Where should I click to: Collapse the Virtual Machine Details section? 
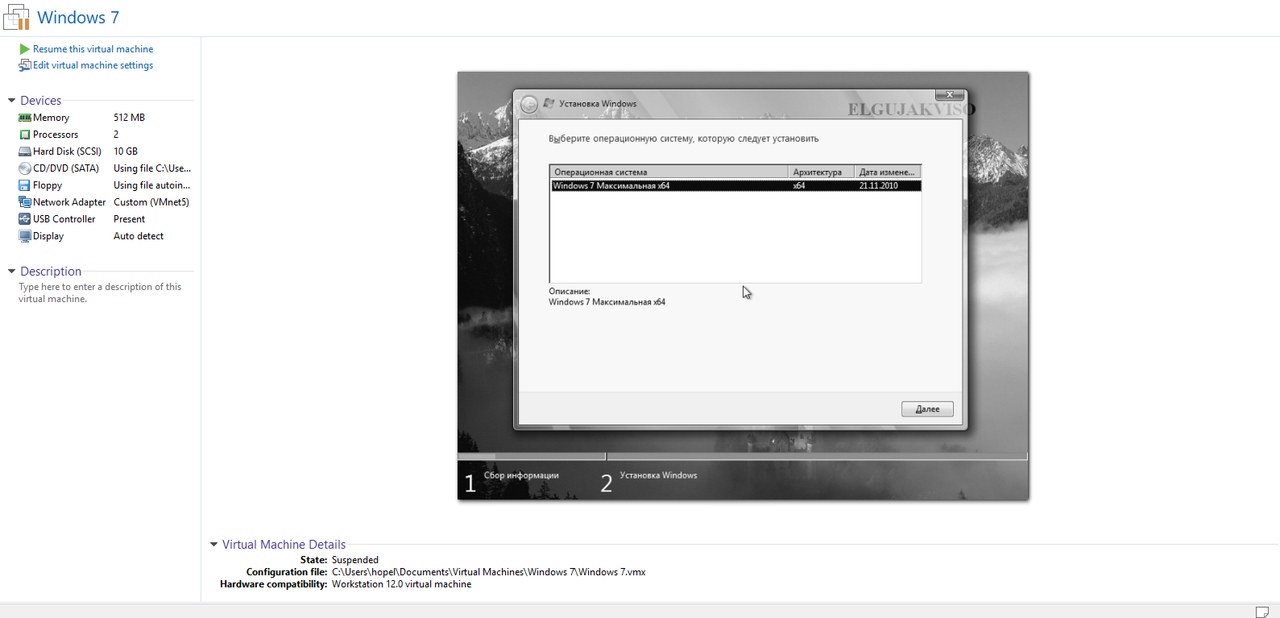point(214,545)
